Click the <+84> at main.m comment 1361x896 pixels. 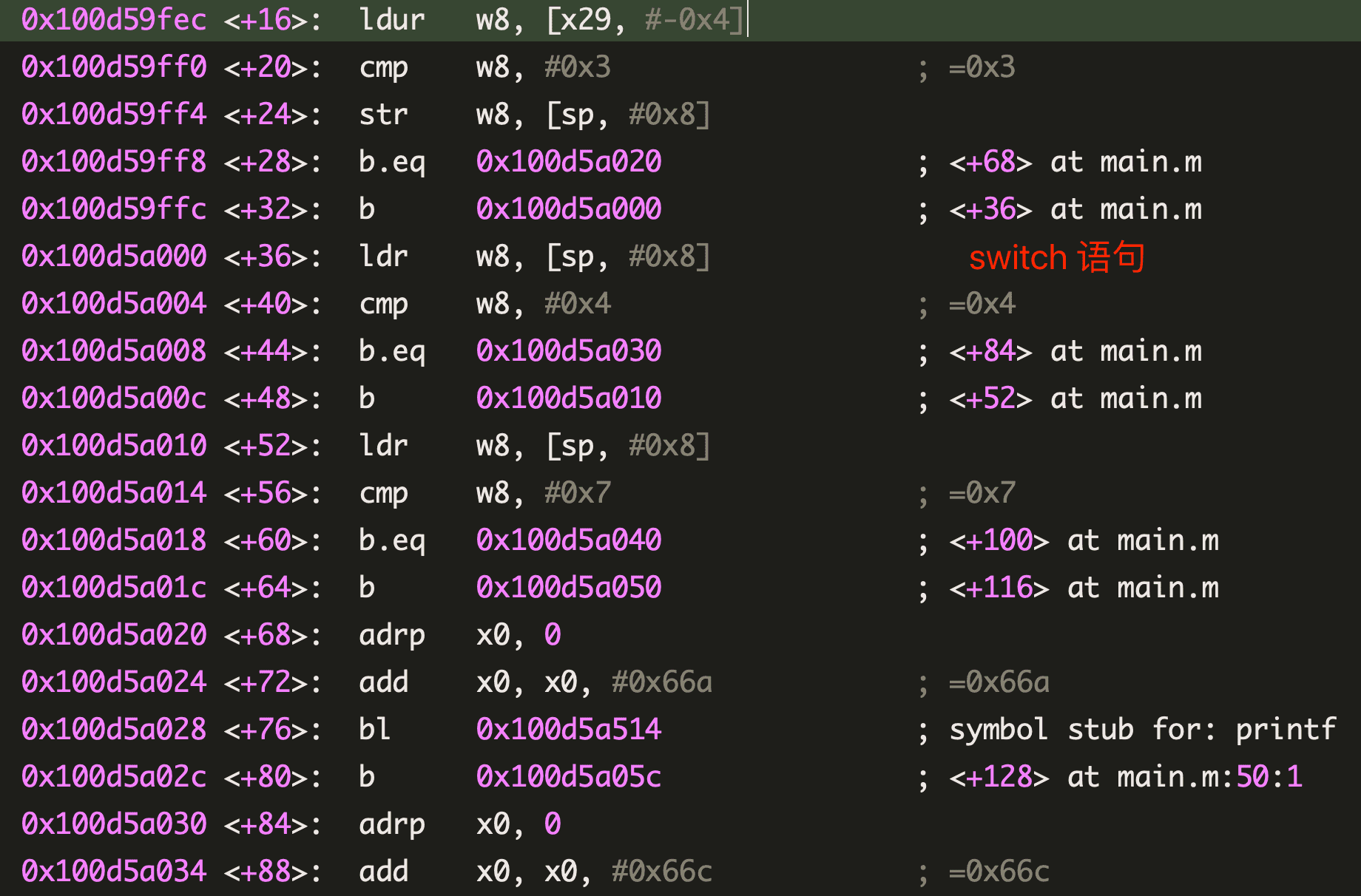coord(1075,351)
